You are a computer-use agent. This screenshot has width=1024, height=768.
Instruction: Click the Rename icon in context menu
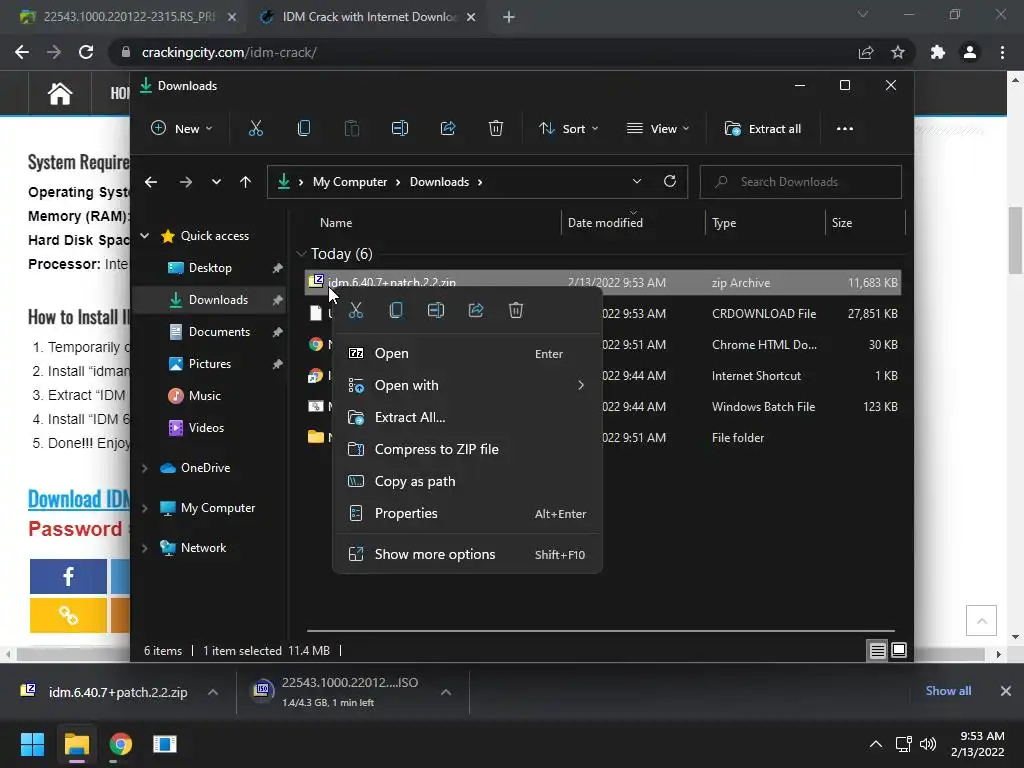pyautogui.click(x=436, y=310)
